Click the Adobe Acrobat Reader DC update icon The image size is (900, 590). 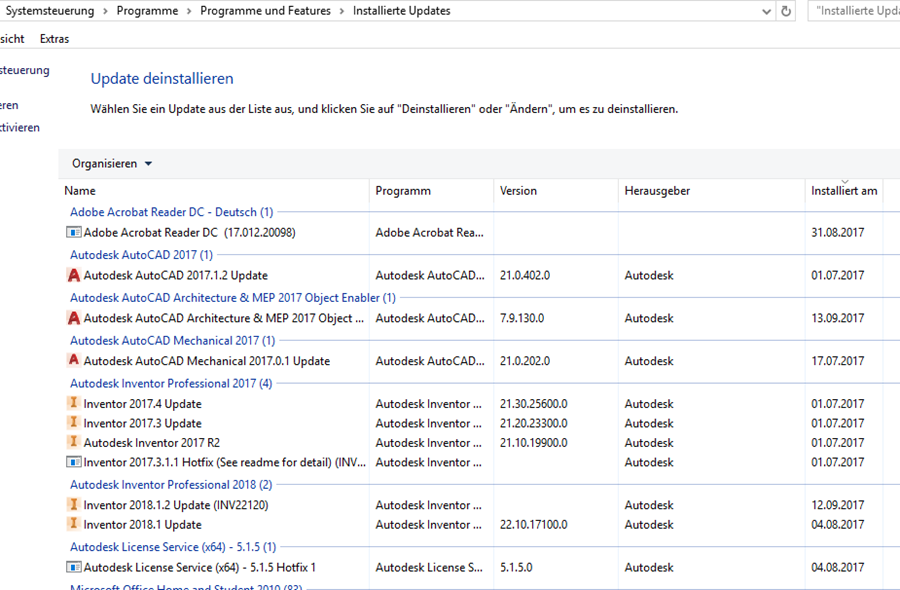click(x=73, y=232)
